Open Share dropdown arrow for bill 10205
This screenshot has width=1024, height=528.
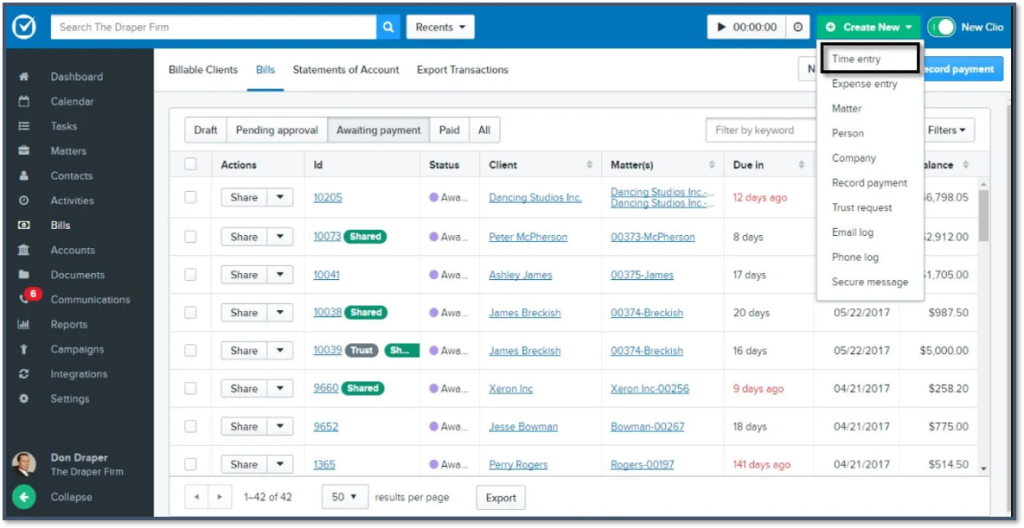[x=280, y=197]
